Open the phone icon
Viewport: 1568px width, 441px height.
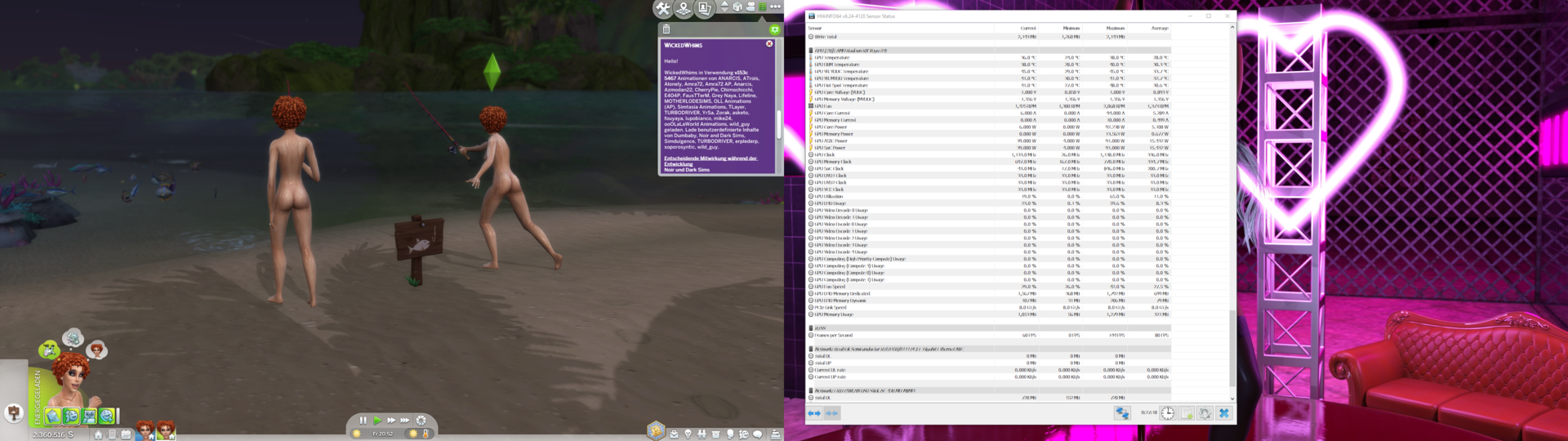112,434
